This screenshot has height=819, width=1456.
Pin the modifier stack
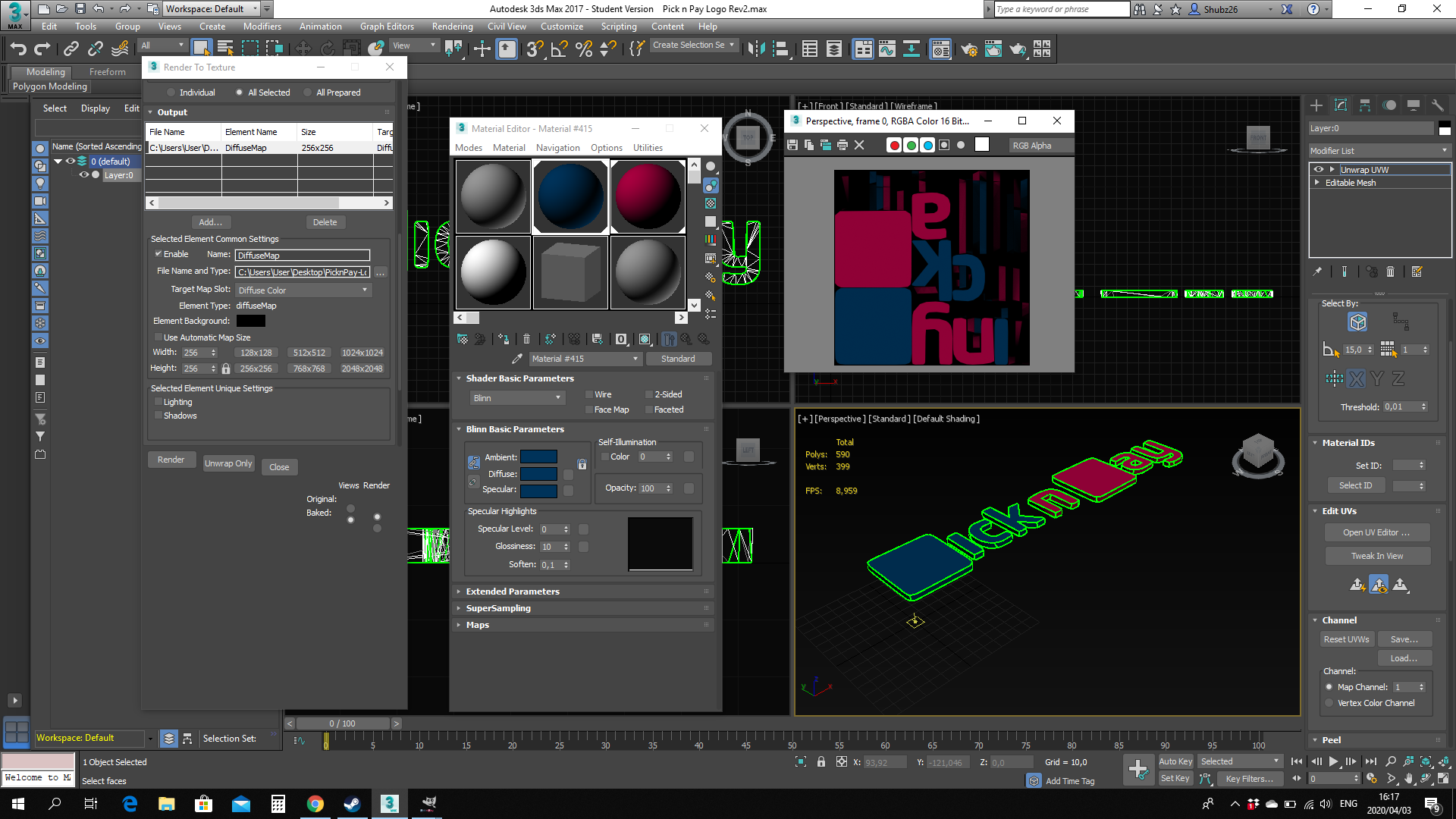pyautogui.click(x=1318, y=271)
